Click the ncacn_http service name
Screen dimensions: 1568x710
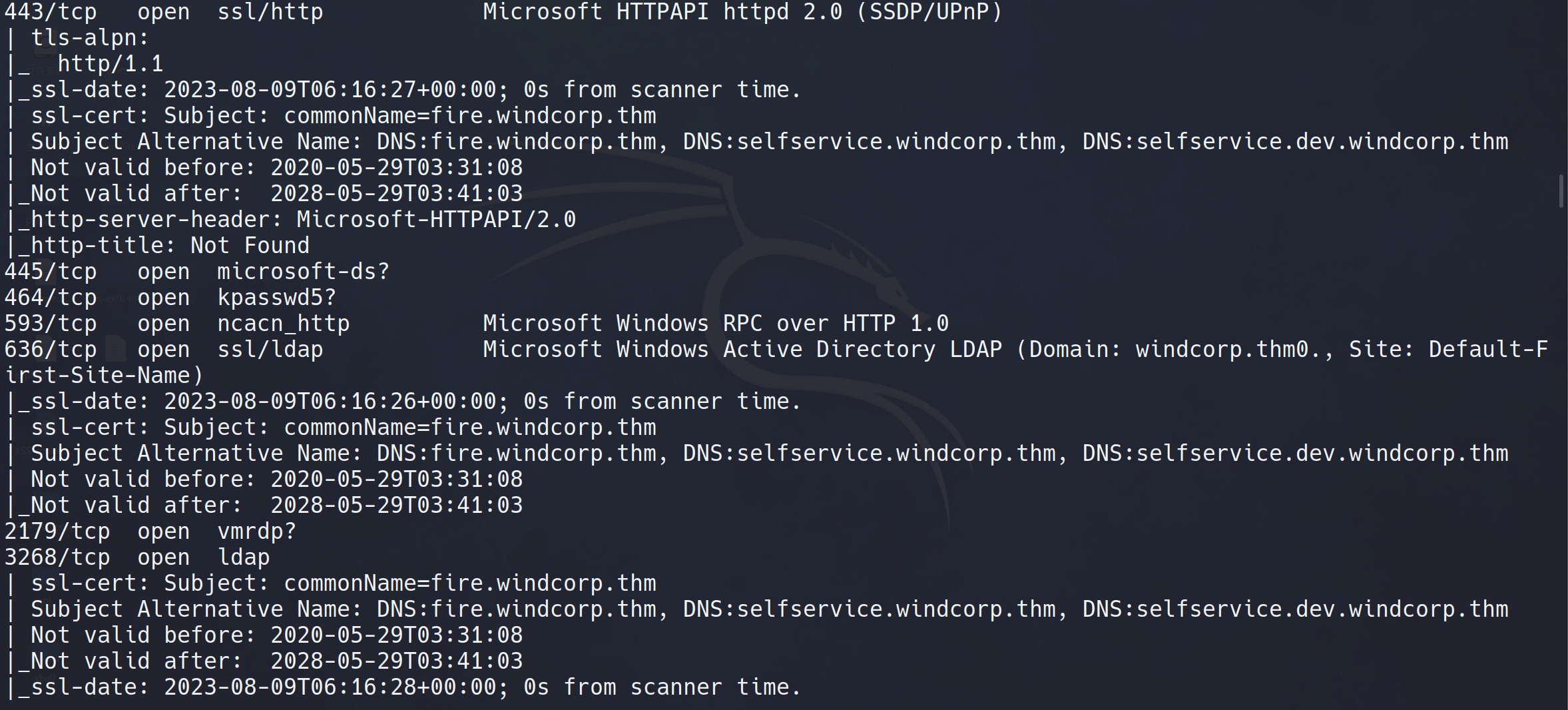[283, 324]
